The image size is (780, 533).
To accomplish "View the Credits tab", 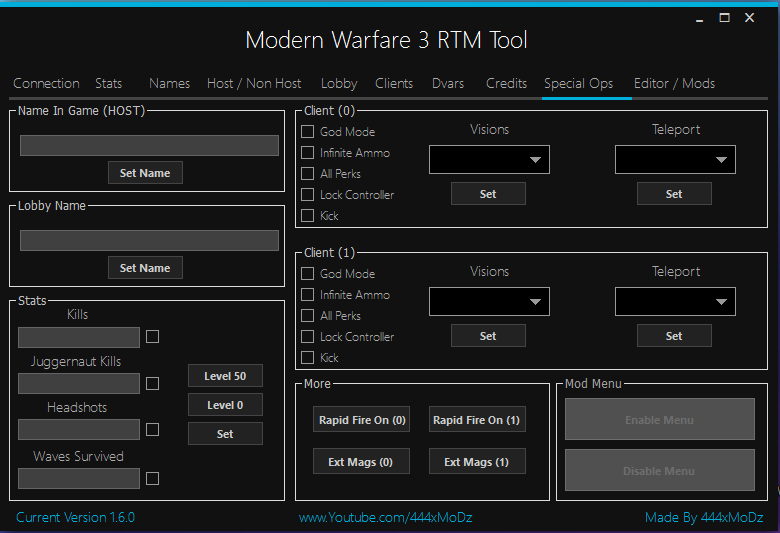I will click(506, 83).
